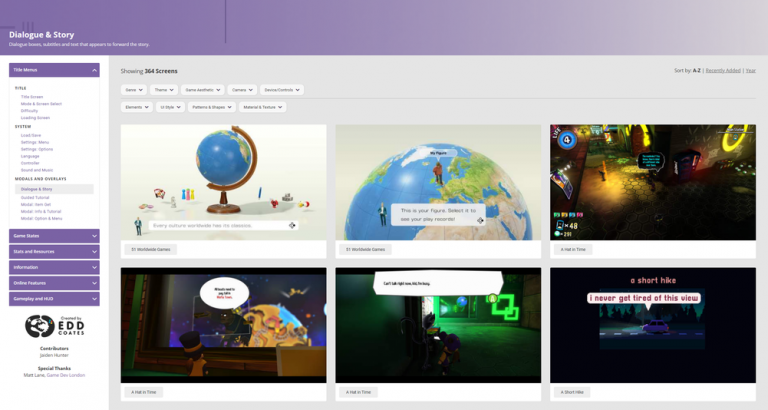Open the Material & Texture dropdown

(x=262, y=107)
